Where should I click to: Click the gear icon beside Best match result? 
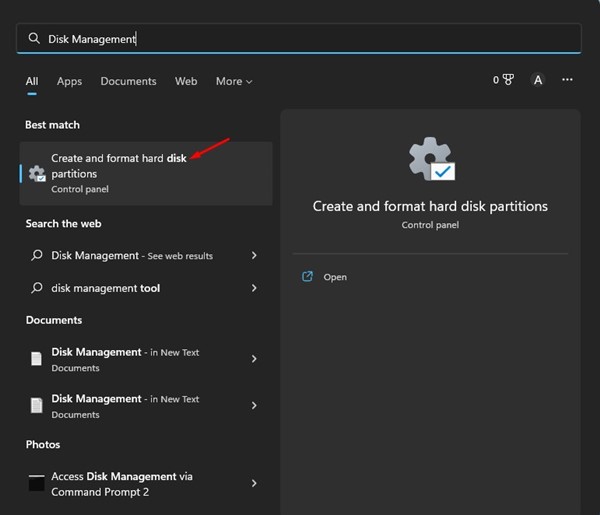tap(37, 174)
